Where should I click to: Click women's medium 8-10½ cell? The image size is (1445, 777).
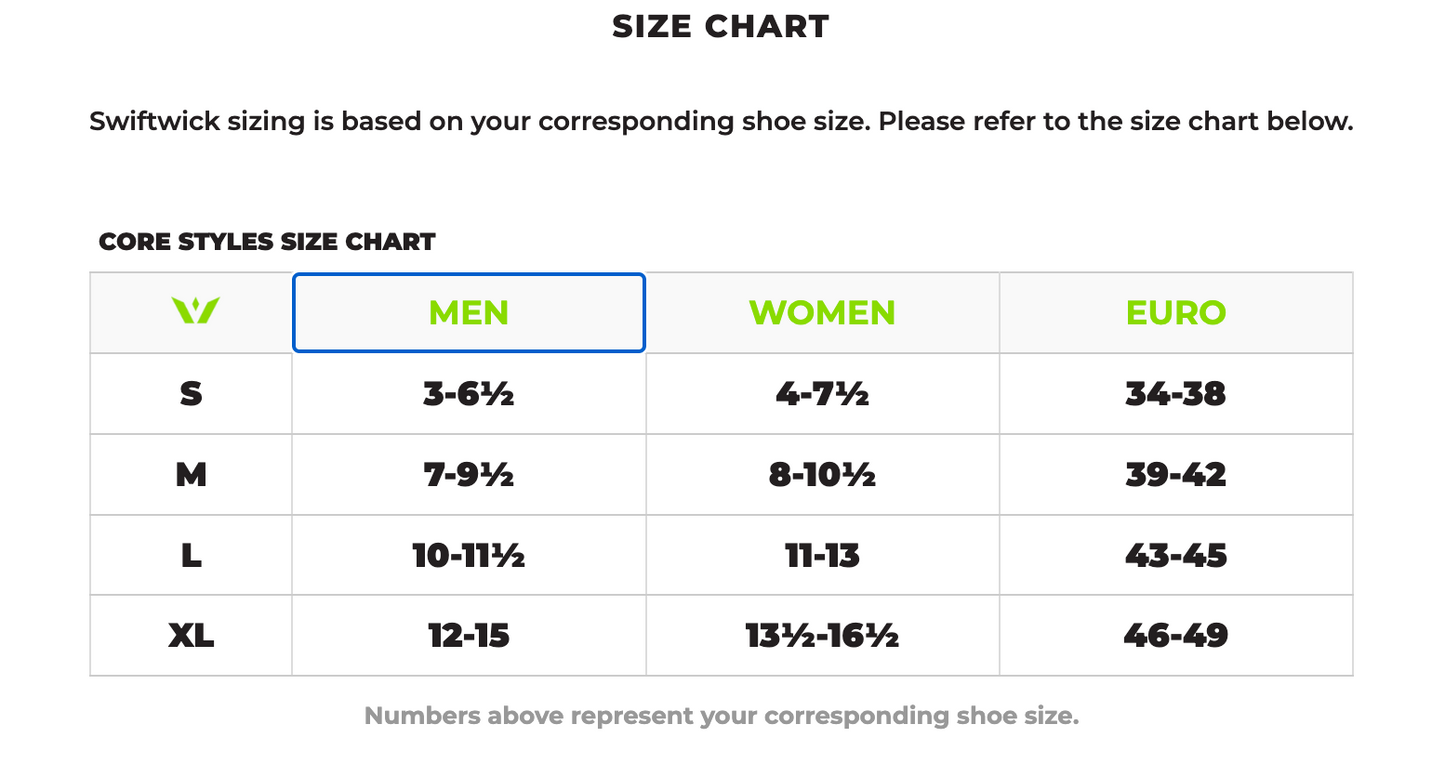point(822,474)
